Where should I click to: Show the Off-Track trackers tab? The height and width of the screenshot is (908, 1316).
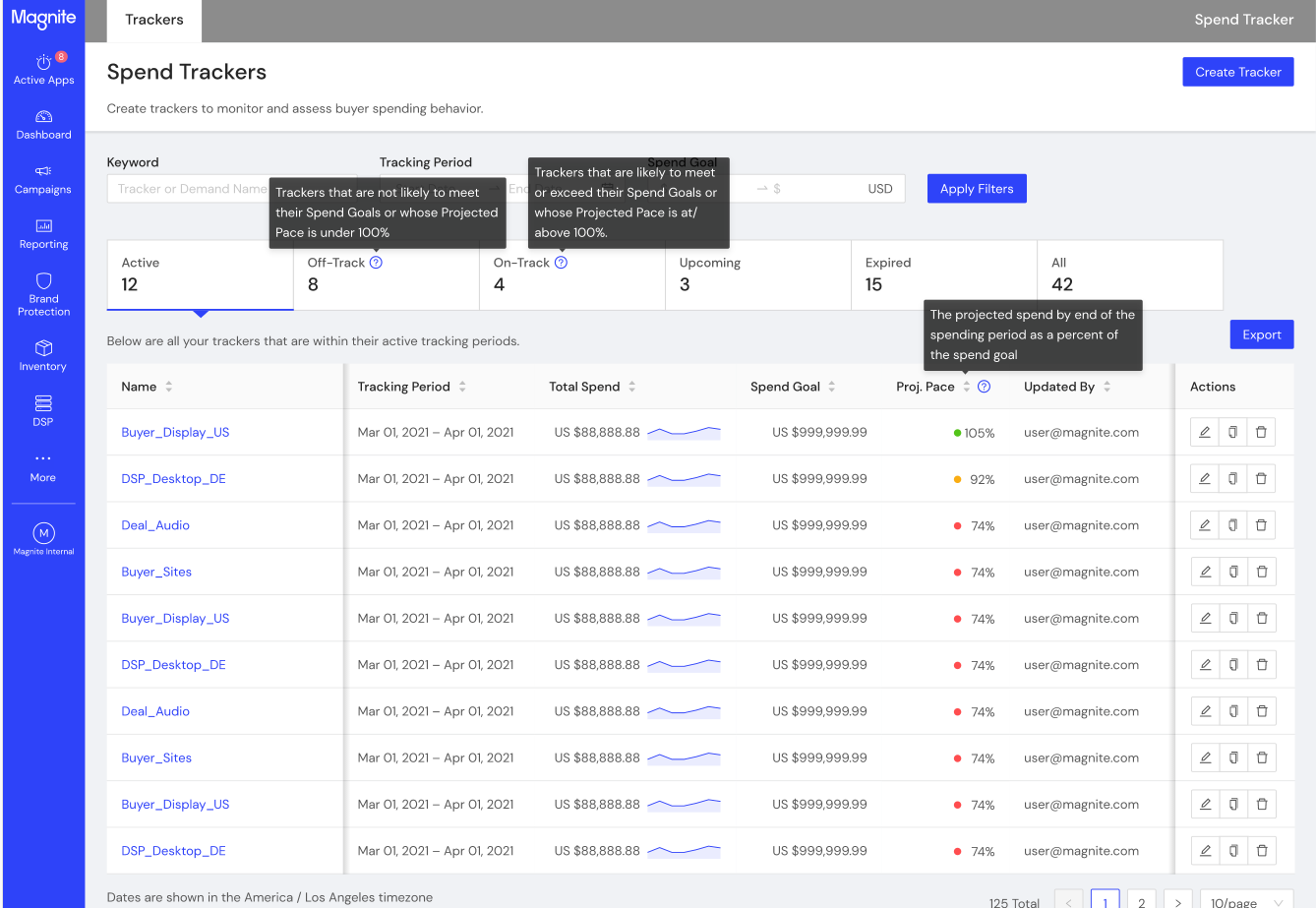pos(386,274)
